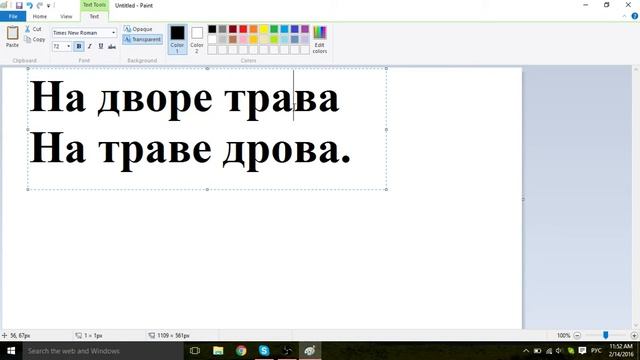Click inside the text box after 'трава'
This screenshot has height=360, width=640.
click(x=340, y=97)
